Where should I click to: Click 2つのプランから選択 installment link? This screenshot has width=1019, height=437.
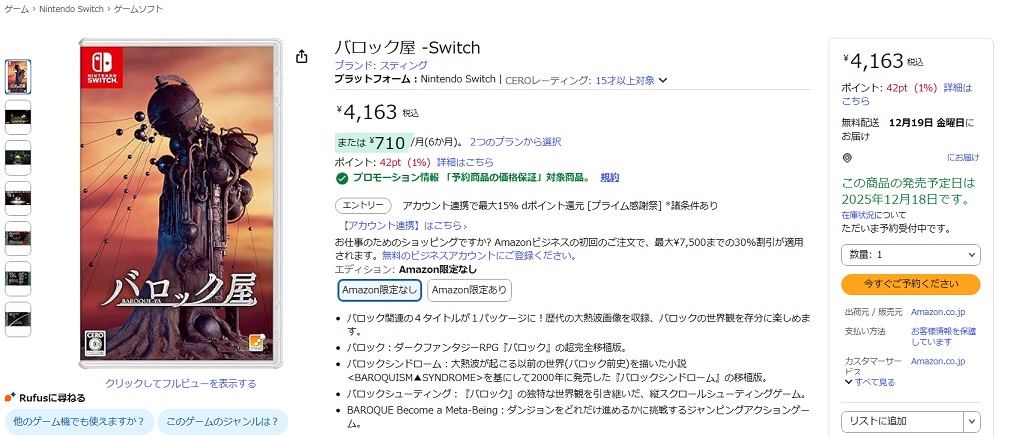tap(515, 142)
